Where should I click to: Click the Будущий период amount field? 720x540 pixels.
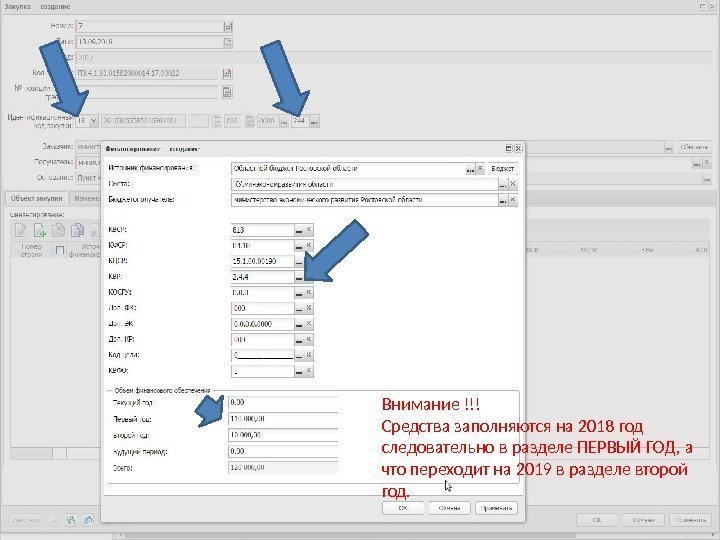[x=283, y=451]
